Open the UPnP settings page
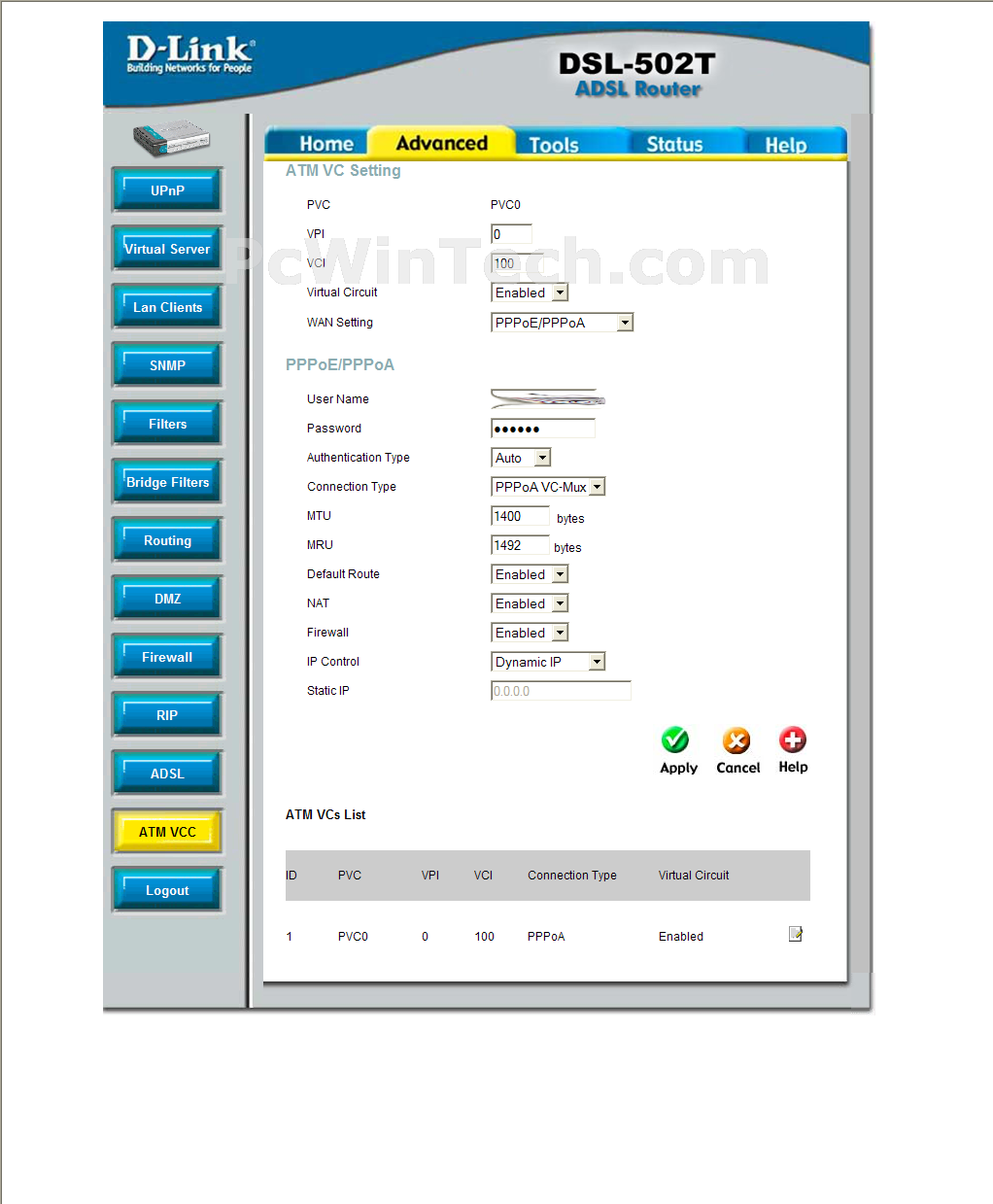This screenshot has height=1204, width=993. (167, 190)
